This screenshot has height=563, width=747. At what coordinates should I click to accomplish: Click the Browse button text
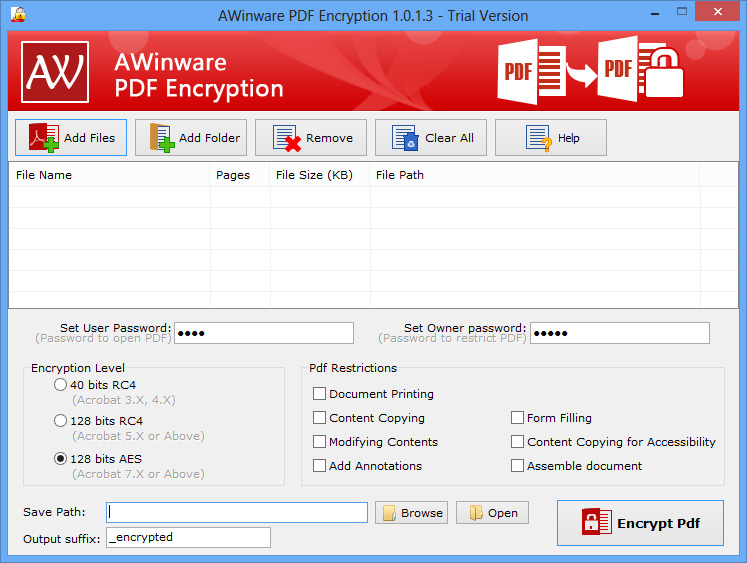tap(422, 513)
